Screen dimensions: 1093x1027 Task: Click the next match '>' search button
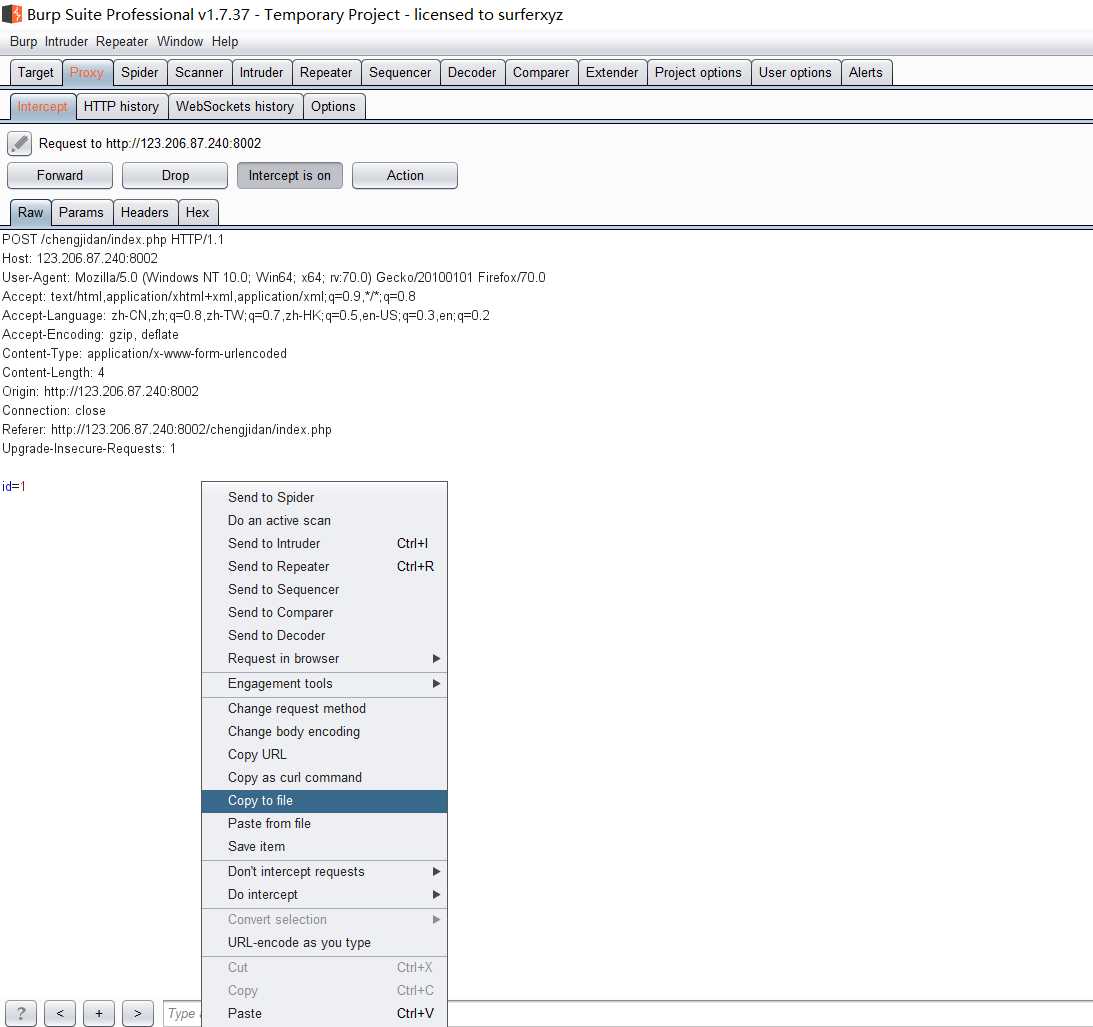[138, 1013]
